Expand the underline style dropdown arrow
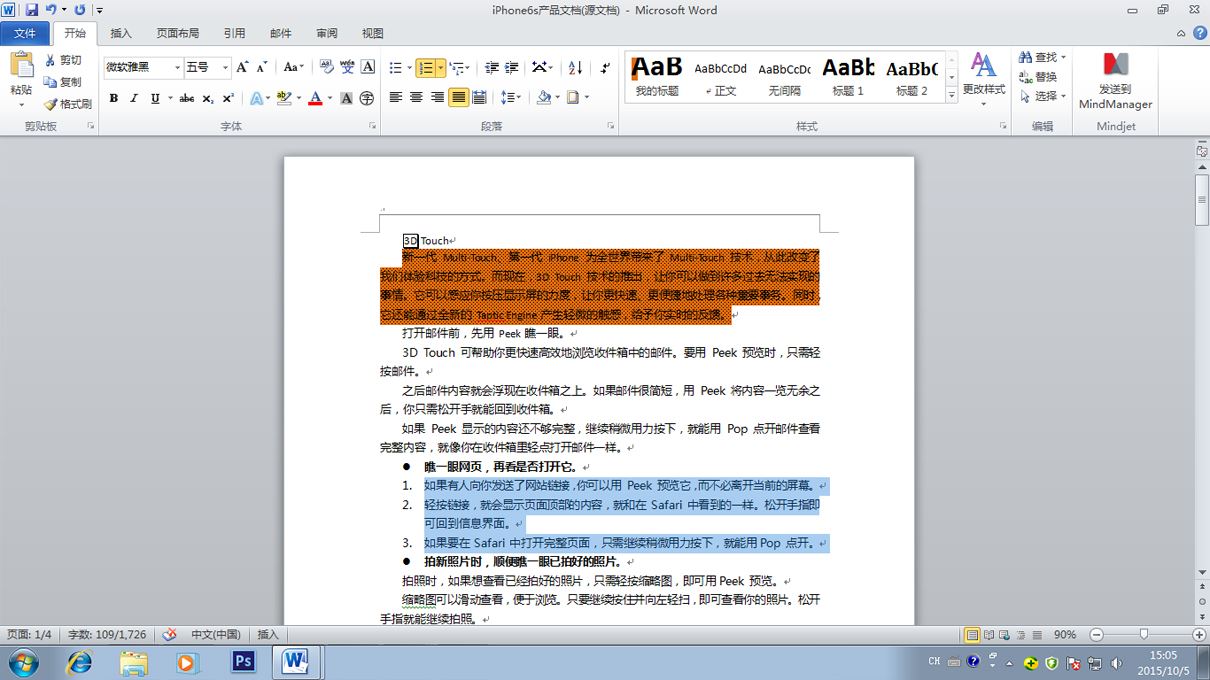This screenshot has width=1210, height=680. [x=170, y=98]
